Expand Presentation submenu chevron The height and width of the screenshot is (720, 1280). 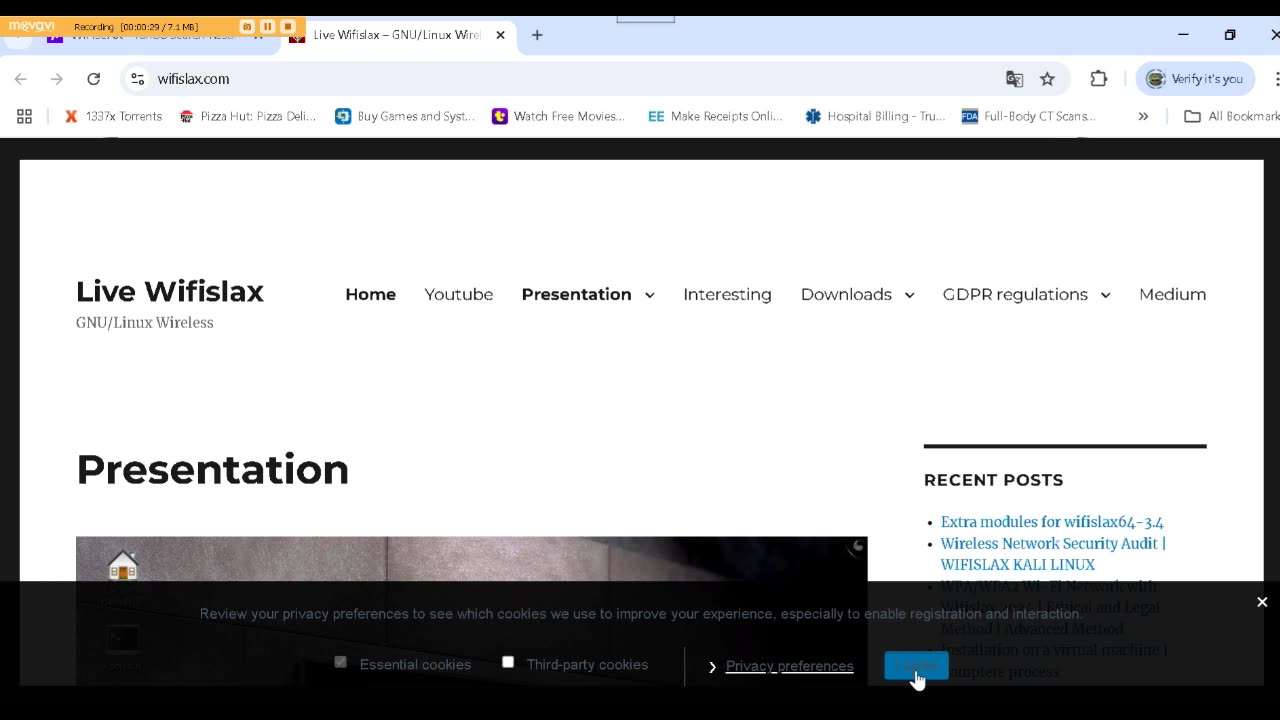[649, 295]
